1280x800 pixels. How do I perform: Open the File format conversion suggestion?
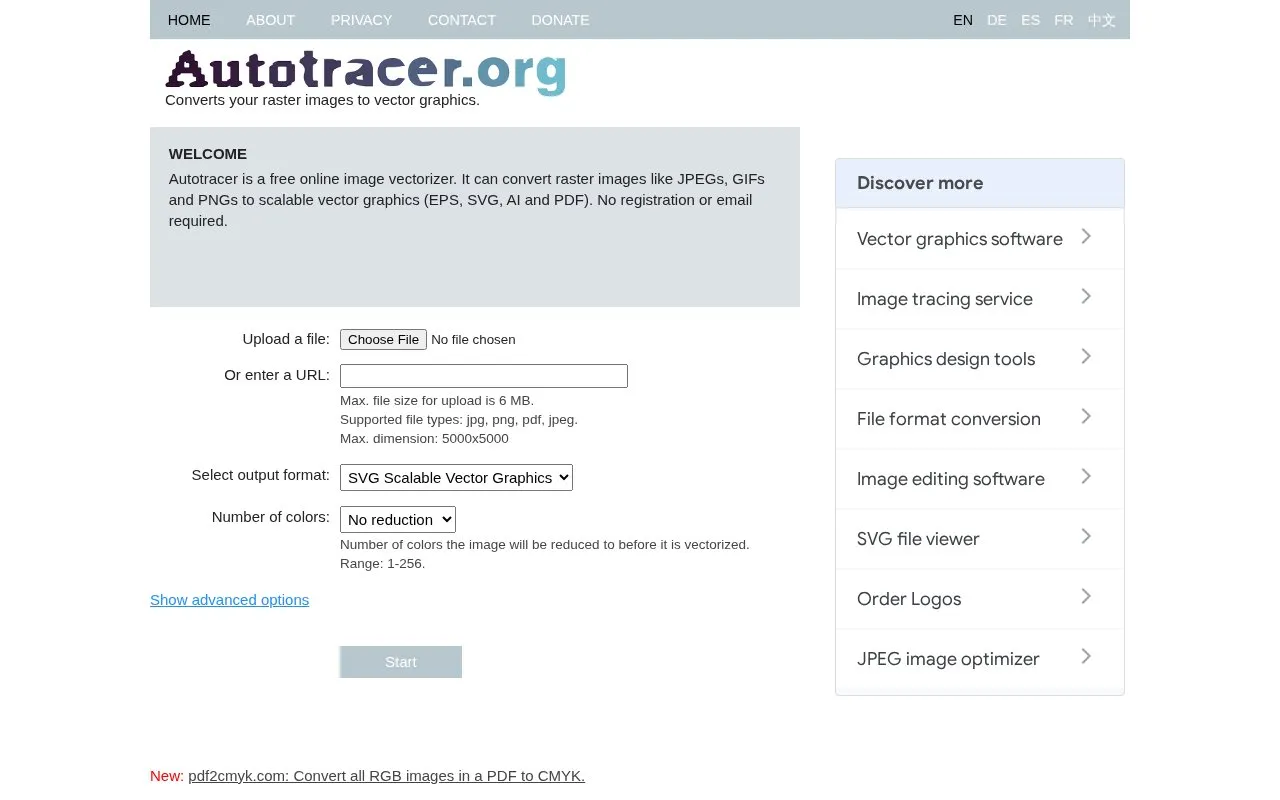pos(980,419)
